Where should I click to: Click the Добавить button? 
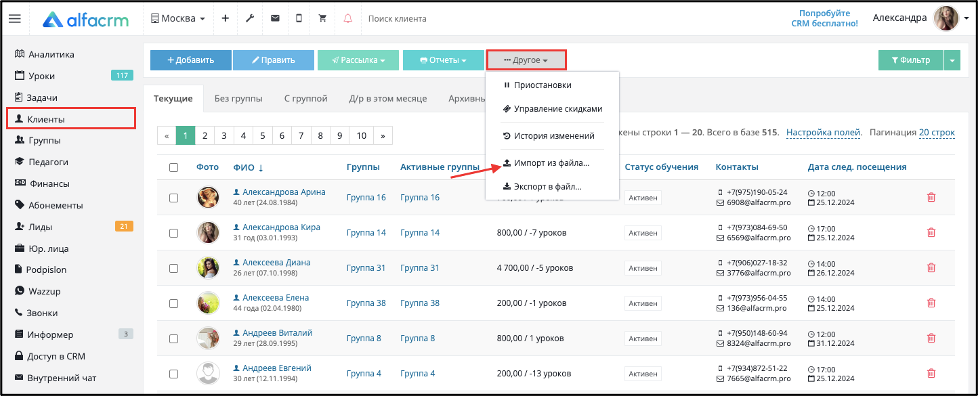pos(191,61)
